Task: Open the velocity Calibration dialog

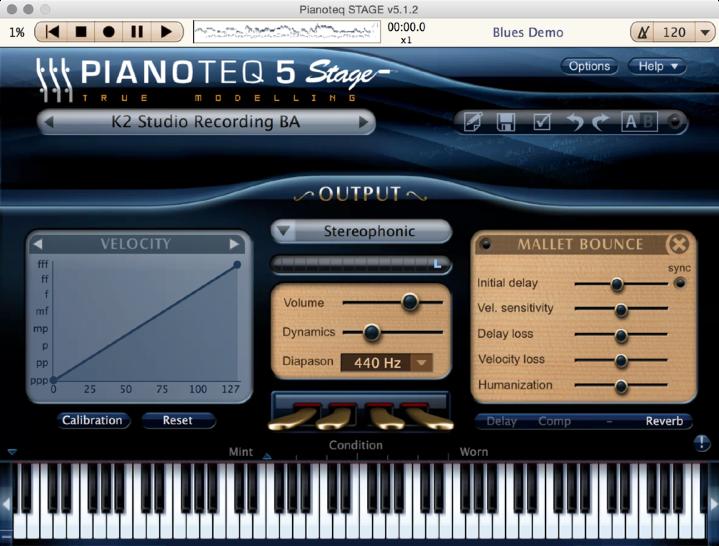Action: [x=92, y=420]
